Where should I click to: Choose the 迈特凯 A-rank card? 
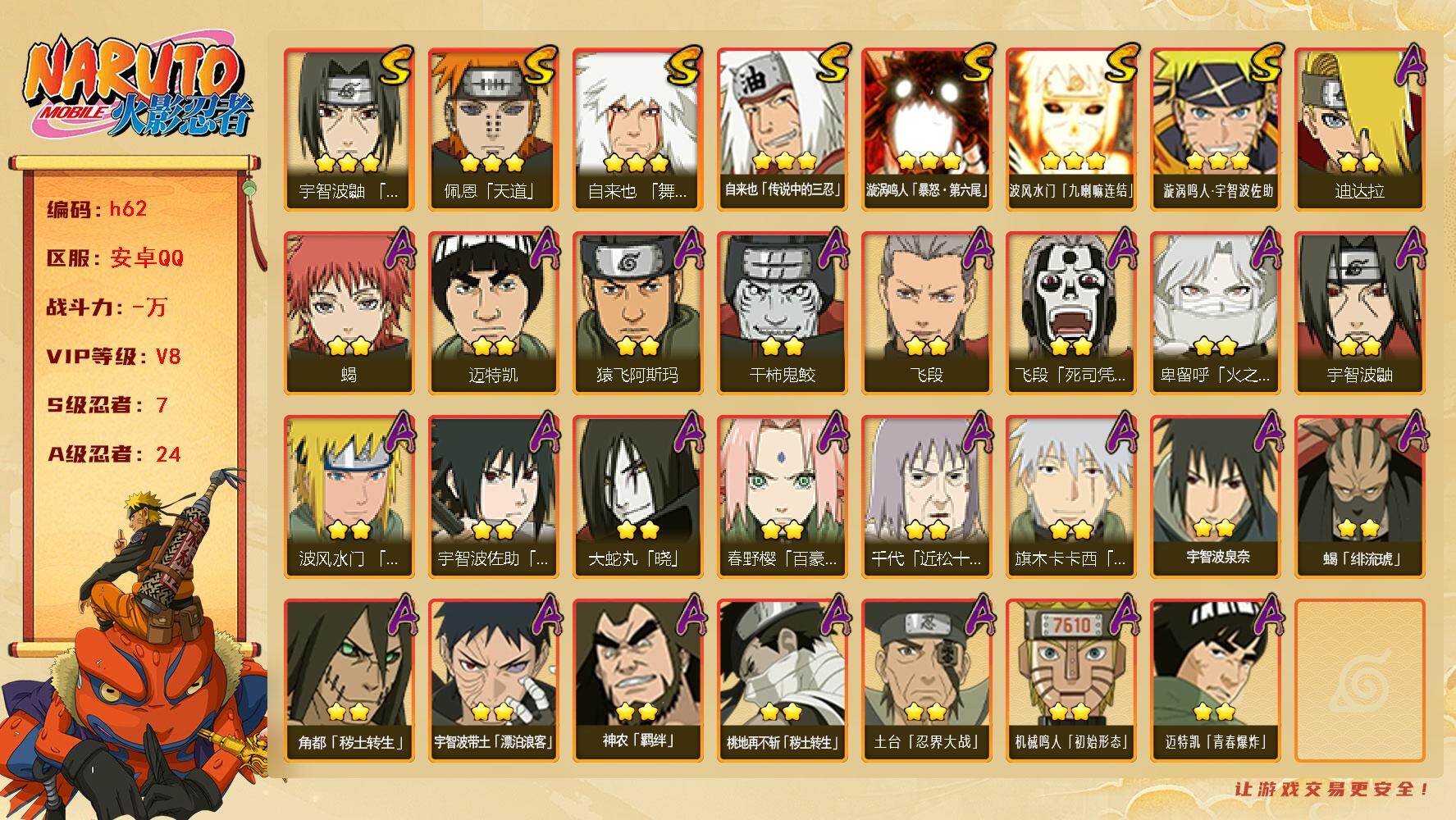pos(493,313)
